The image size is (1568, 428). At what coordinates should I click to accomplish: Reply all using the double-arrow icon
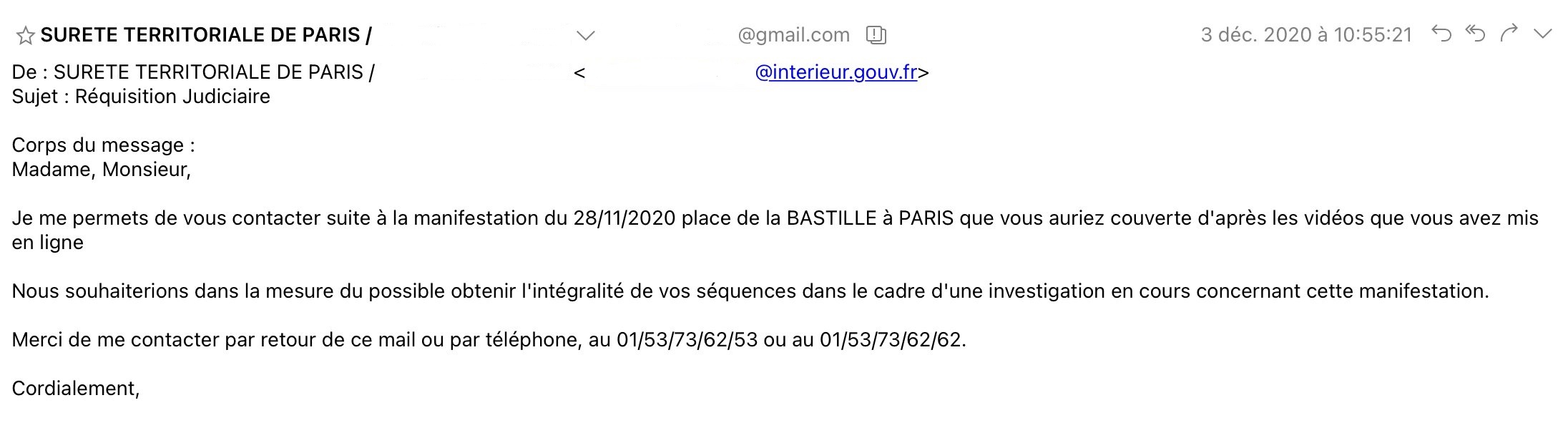(x=1475, y=34)
